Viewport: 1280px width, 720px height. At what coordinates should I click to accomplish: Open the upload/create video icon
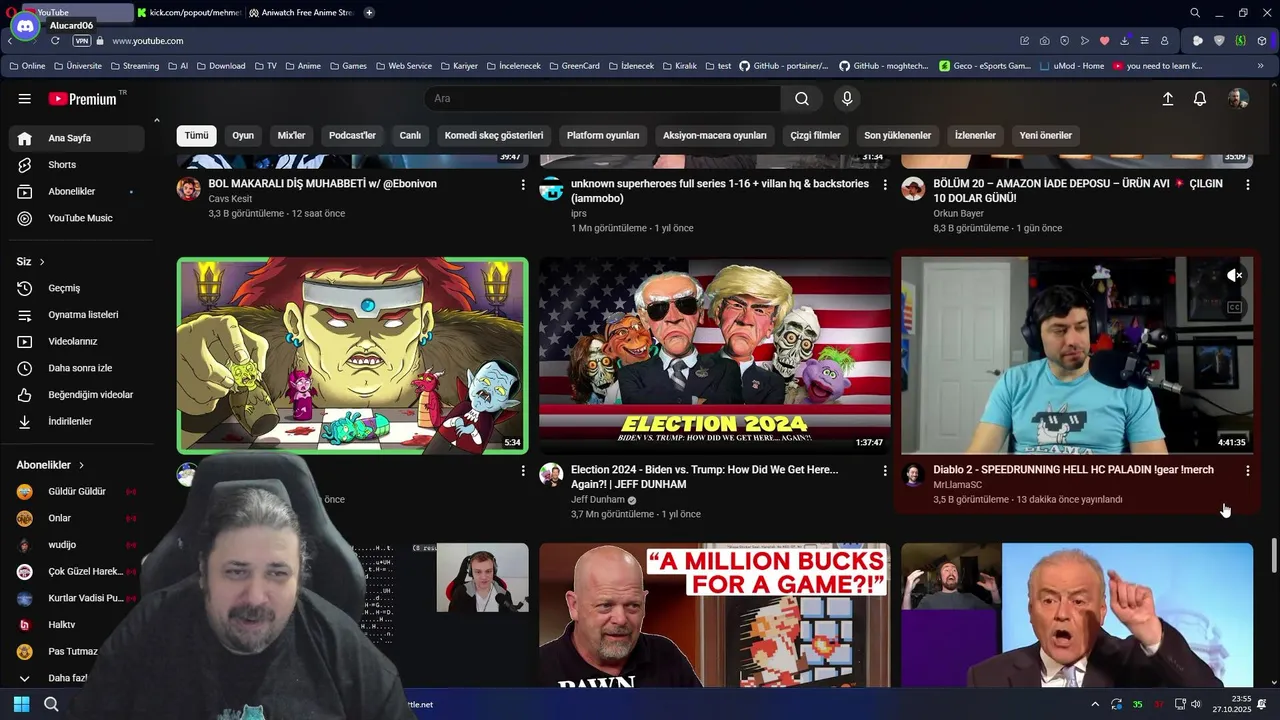click(1167, 99)
